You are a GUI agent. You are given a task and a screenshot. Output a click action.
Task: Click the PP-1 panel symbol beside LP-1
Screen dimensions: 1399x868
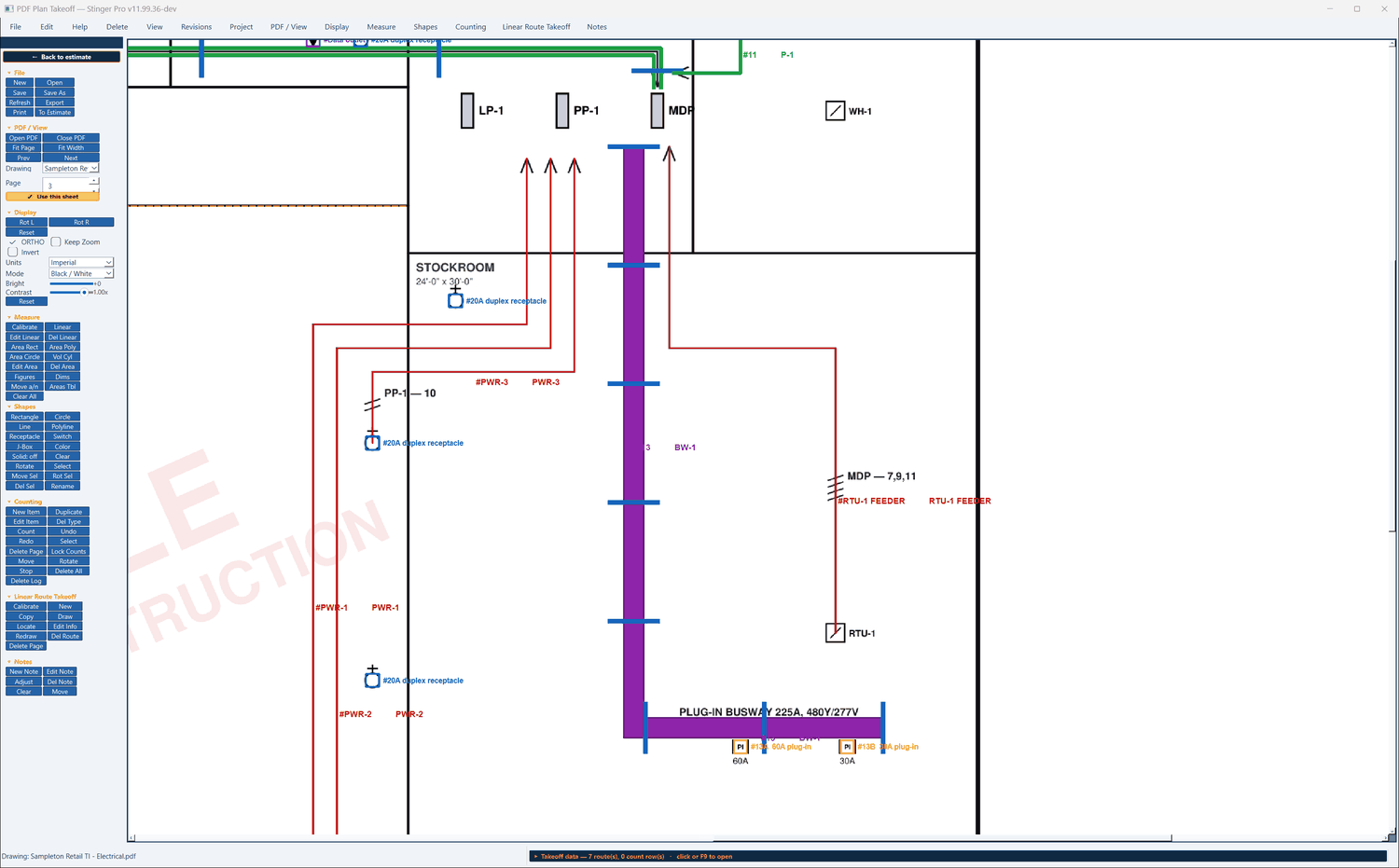[562, 110]
